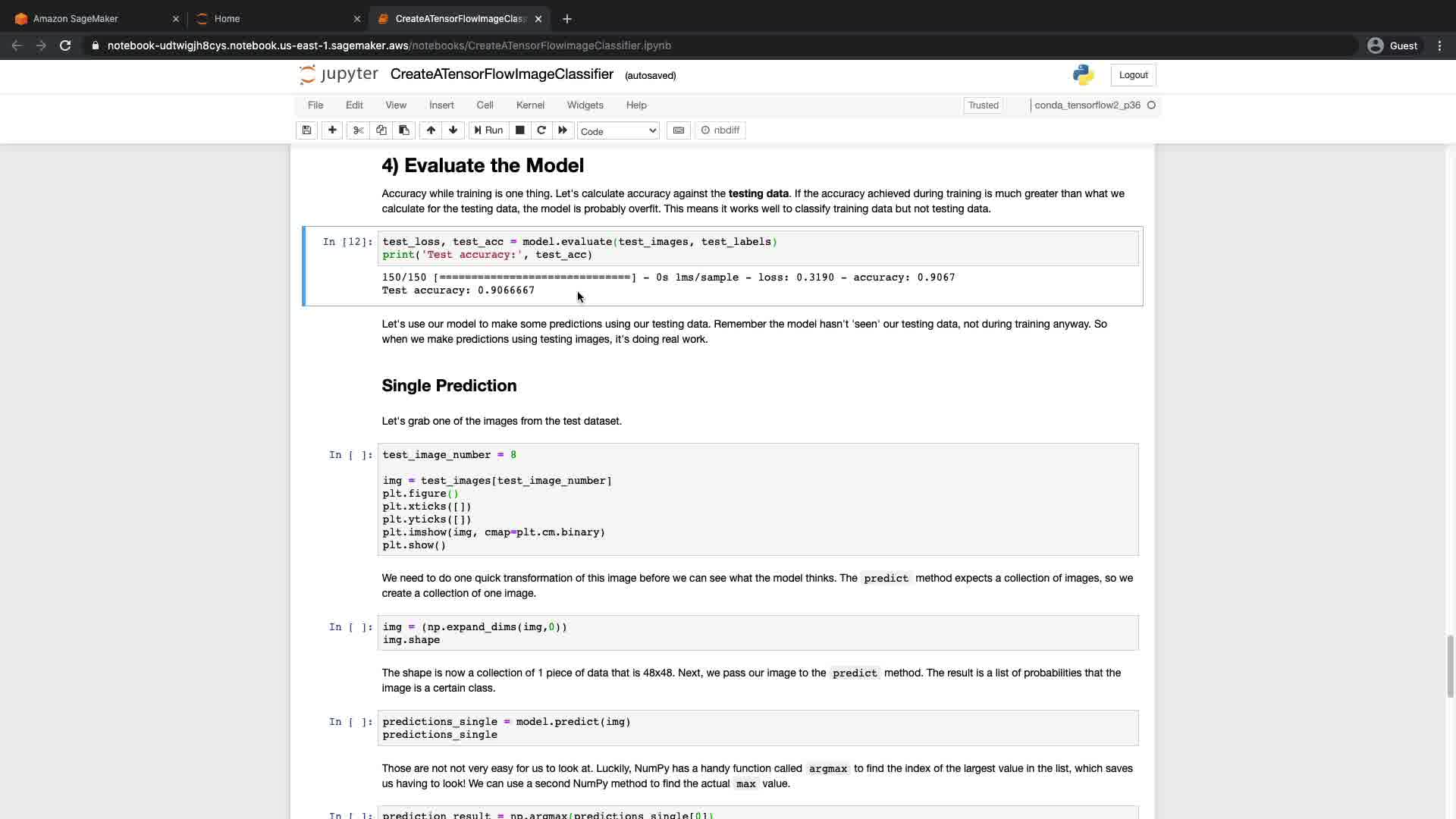Toggle the Trusted notebook indicator
This screenshot has width=1456, height=819.
pyautogui.click(x=983, y=105)
